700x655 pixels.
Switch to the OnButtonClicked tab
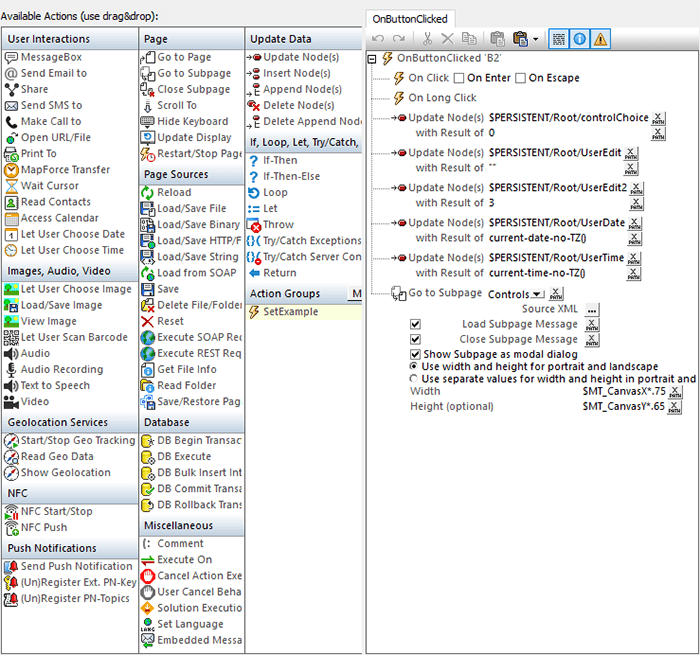(409, 18)
